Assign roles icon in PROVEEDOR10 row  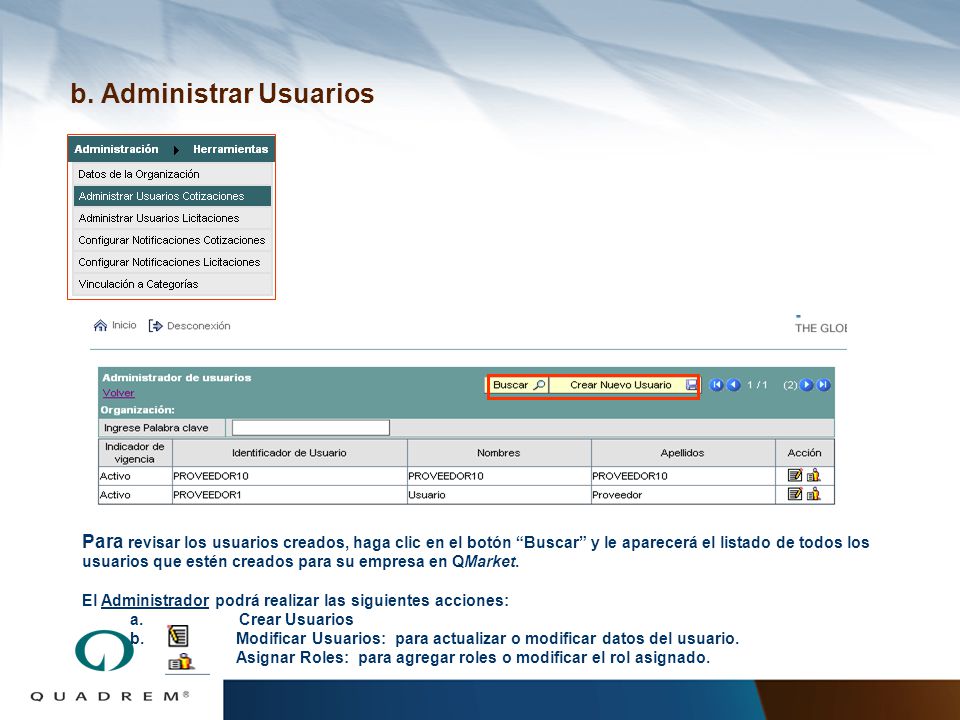pos(813,475)
